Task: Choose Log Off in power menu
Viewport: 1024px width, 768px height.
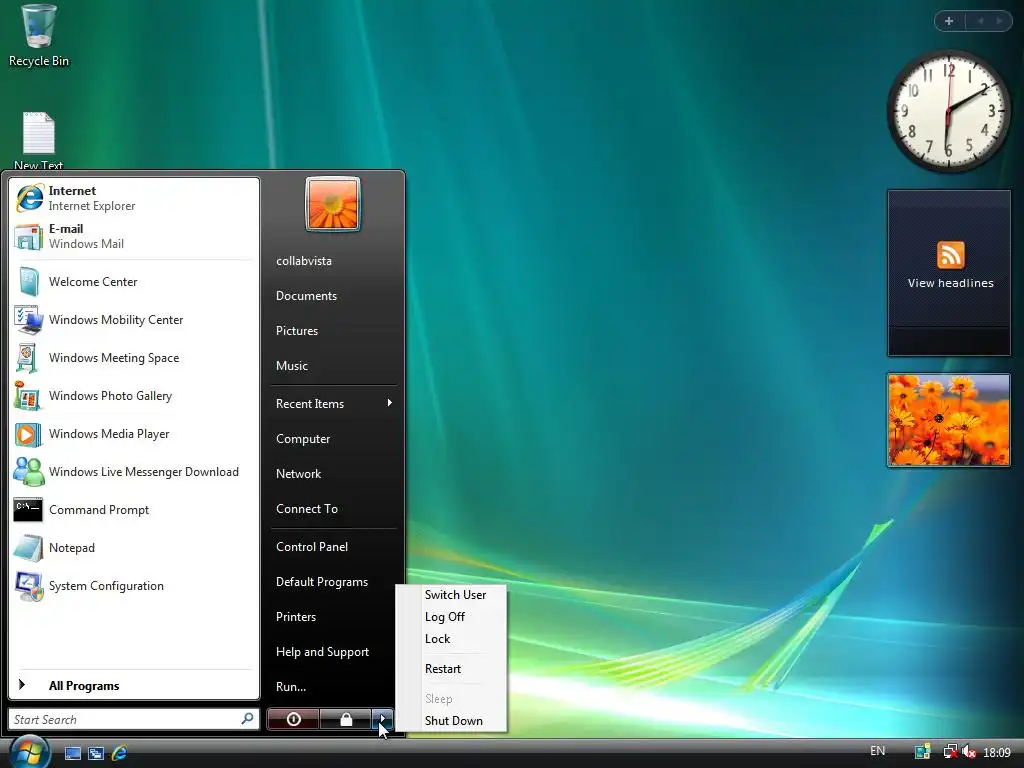Action: point(445,617)
